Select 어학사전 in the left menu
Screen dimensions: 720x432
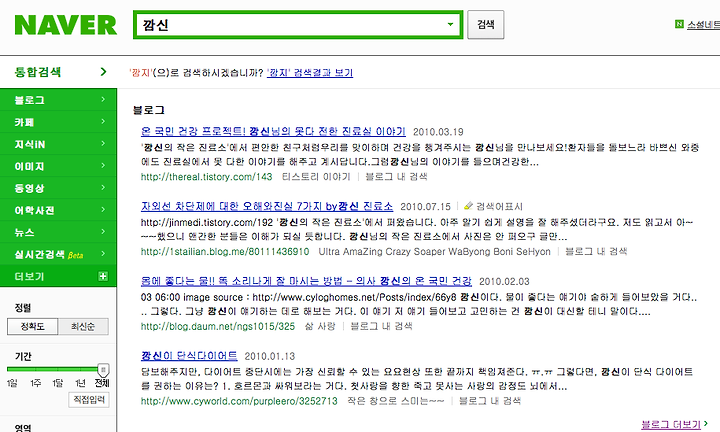[58, 210]
